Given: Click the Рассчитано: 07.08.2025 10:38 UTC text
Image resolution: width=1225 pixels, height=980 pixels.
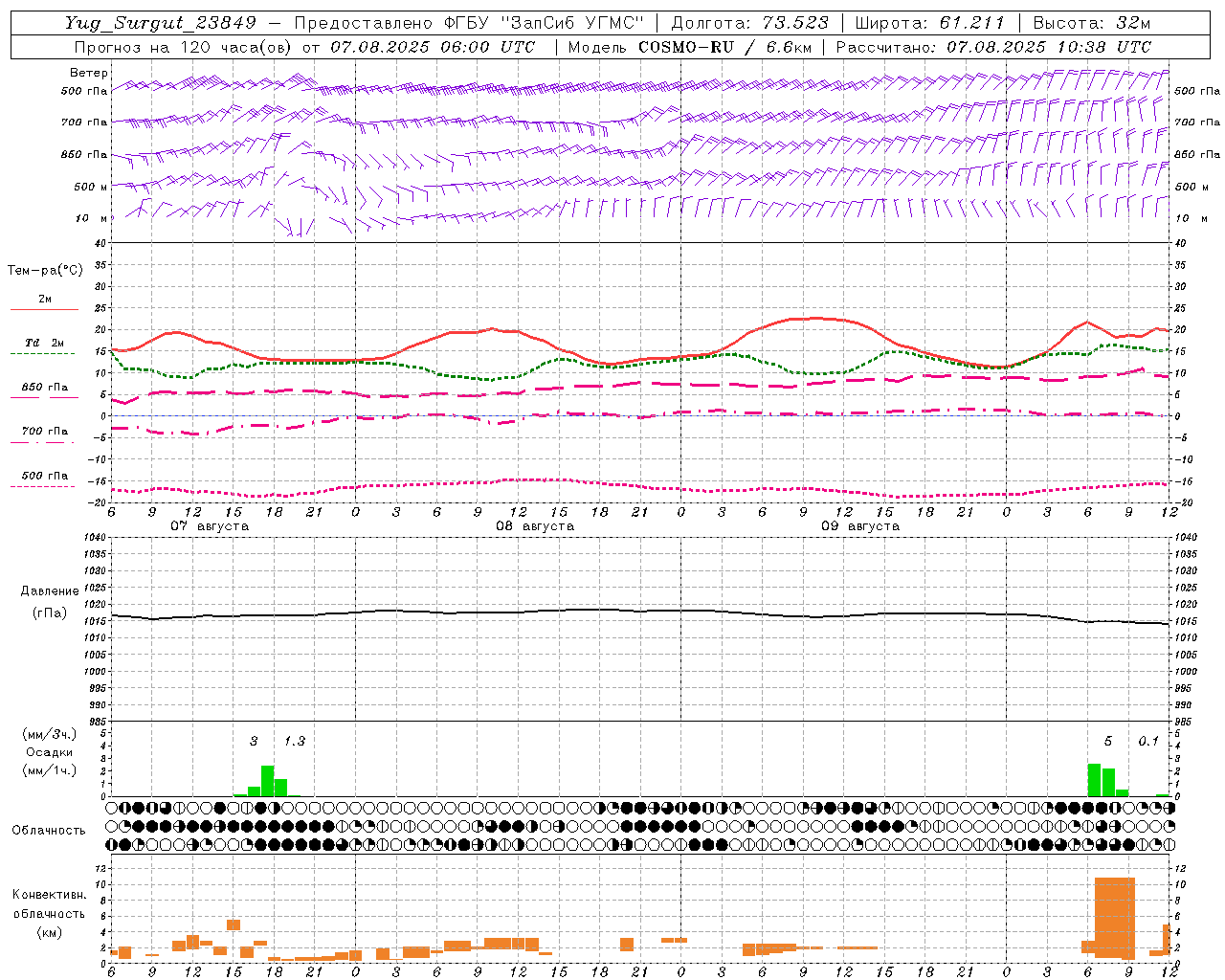Looking at the screenshot, I should [993, 47].
